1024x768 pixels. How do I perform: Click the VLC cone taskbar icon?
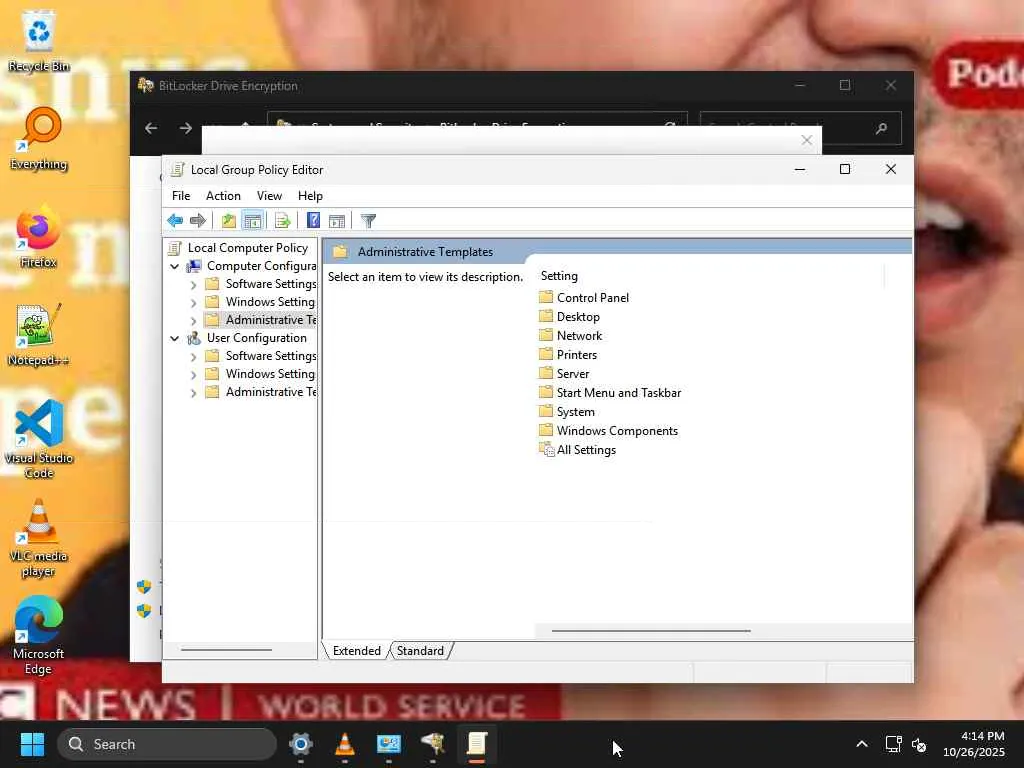[x=344, y=744]
